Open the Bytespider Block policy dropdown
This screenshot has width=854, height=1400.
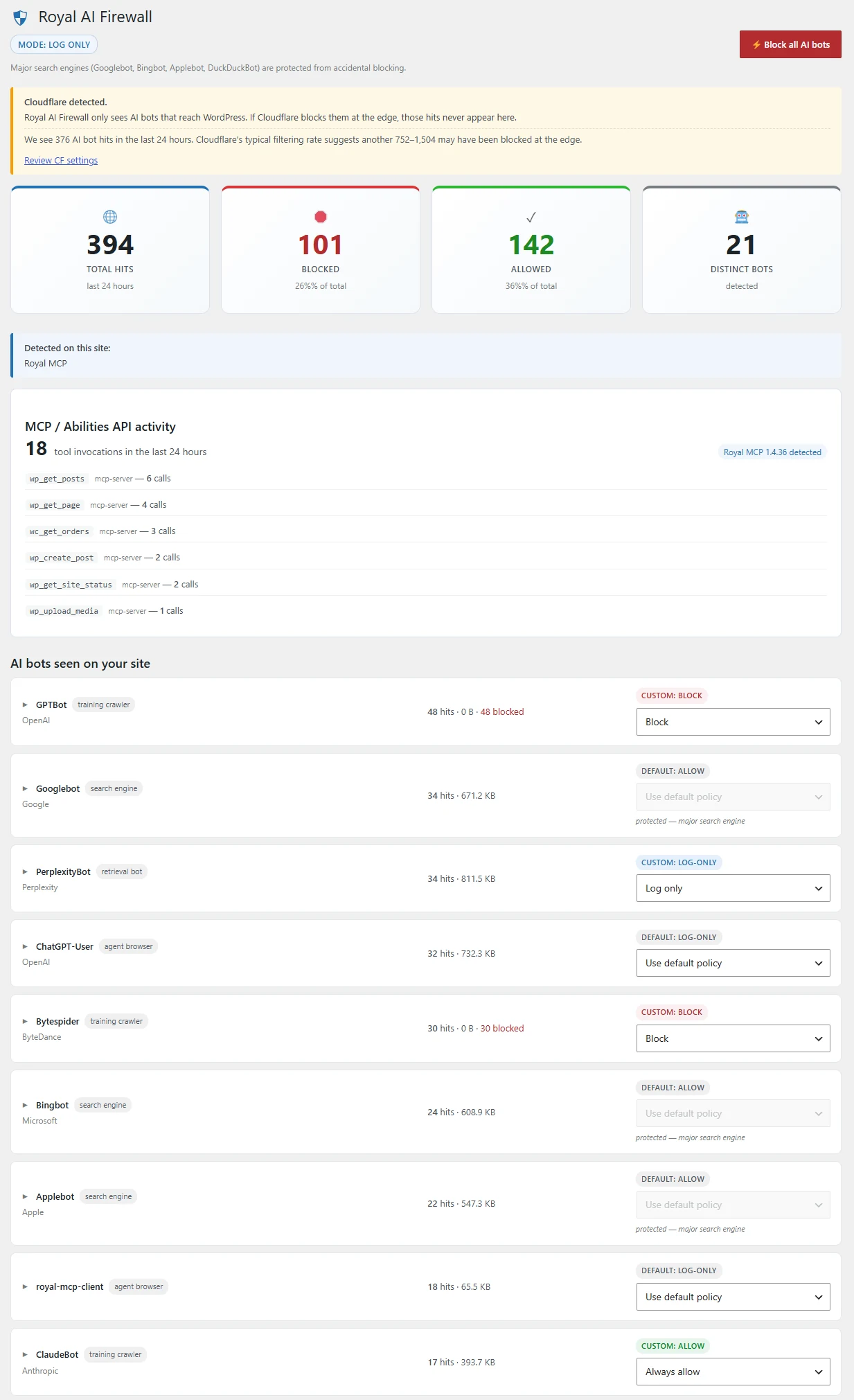pyautogui.click(x=733, y=1038)
